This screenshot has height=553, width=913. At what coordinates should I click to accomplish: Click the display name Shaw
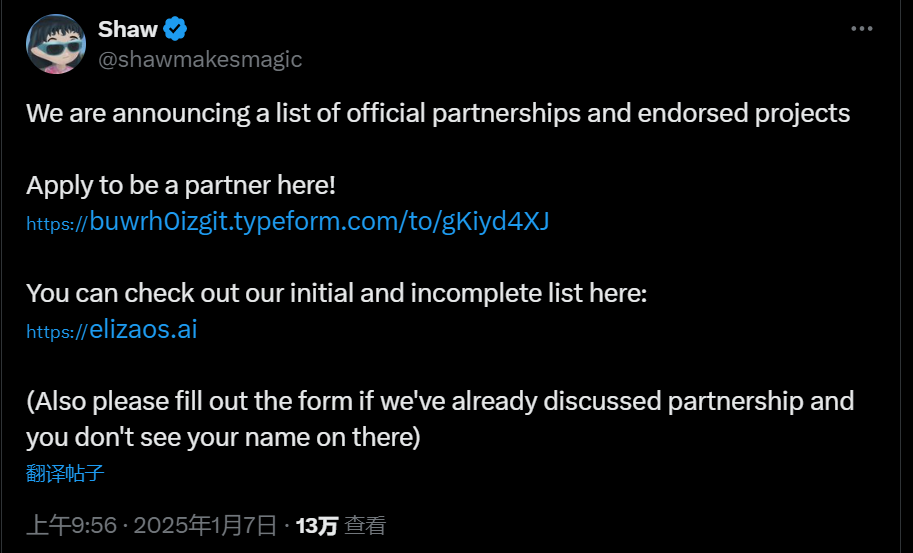[x=127, y=29]
